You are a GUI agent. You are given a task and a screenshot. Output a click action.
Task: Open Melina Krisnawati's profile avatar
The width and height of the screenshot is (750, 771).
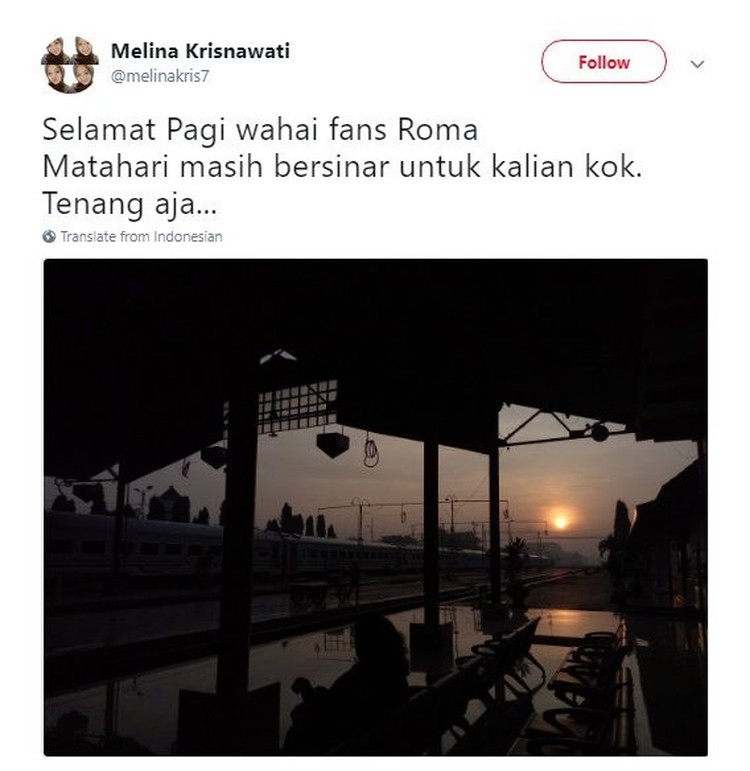[x=69, y=64]
